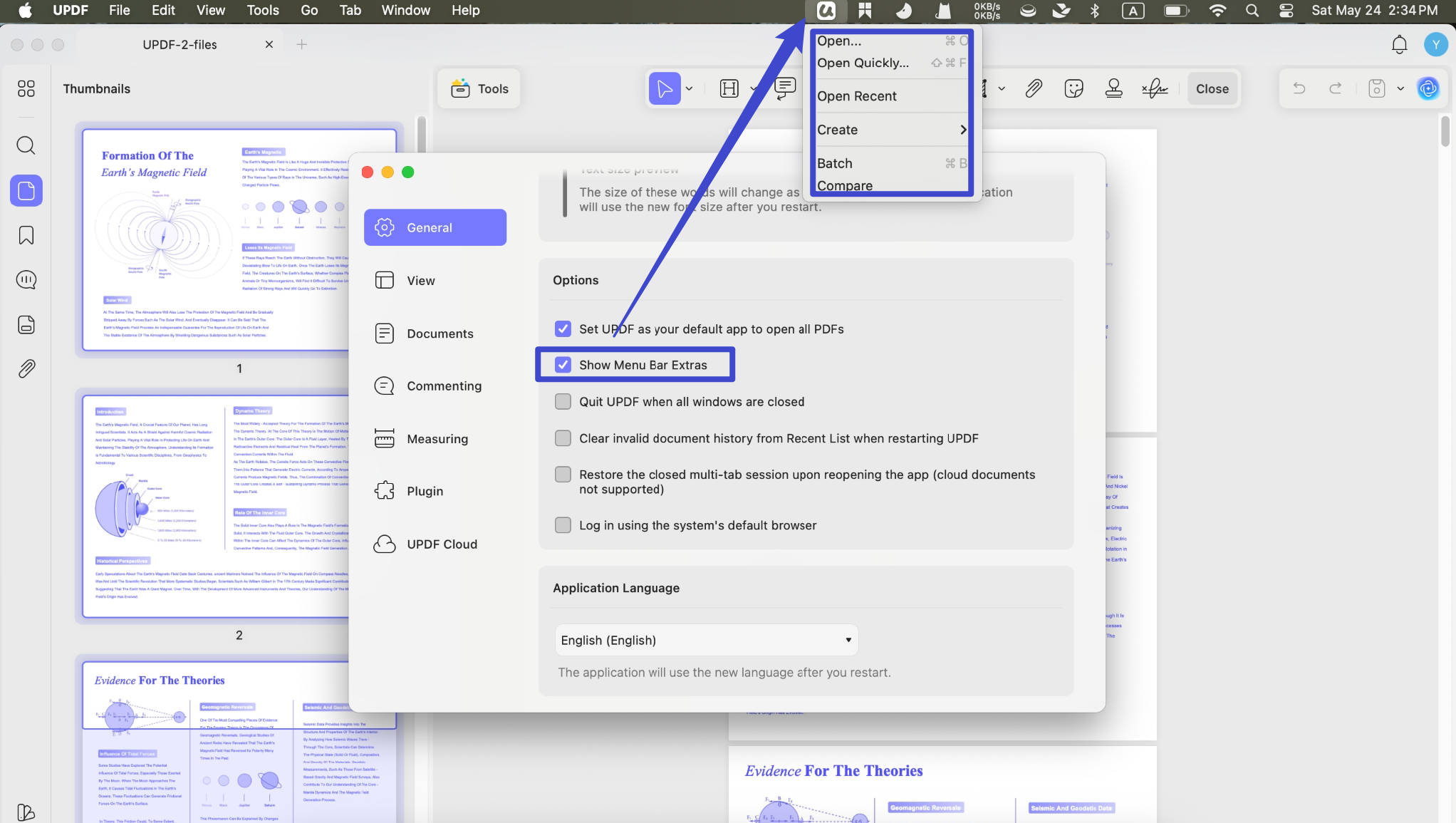Choose Batch from the dropdown menu
This screenshot has width=1456, height=823.
tap(891, 163)
